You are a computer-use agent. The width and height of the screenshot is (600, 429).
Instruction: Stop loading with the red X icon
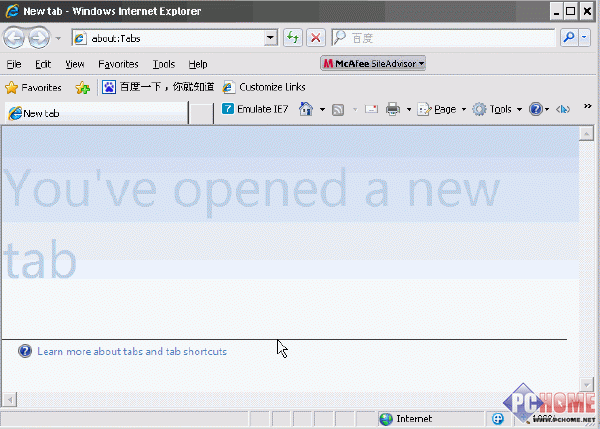(316, 38)
